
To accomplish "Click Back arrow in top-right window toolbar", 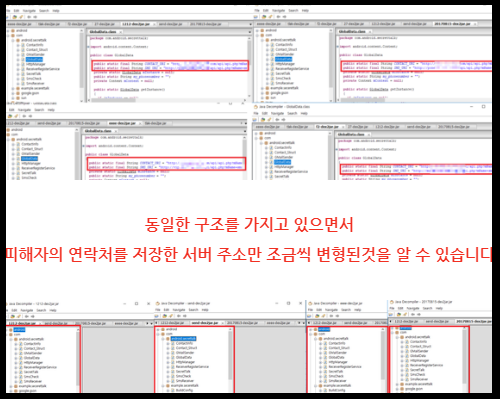I will [x=278, y=17].
